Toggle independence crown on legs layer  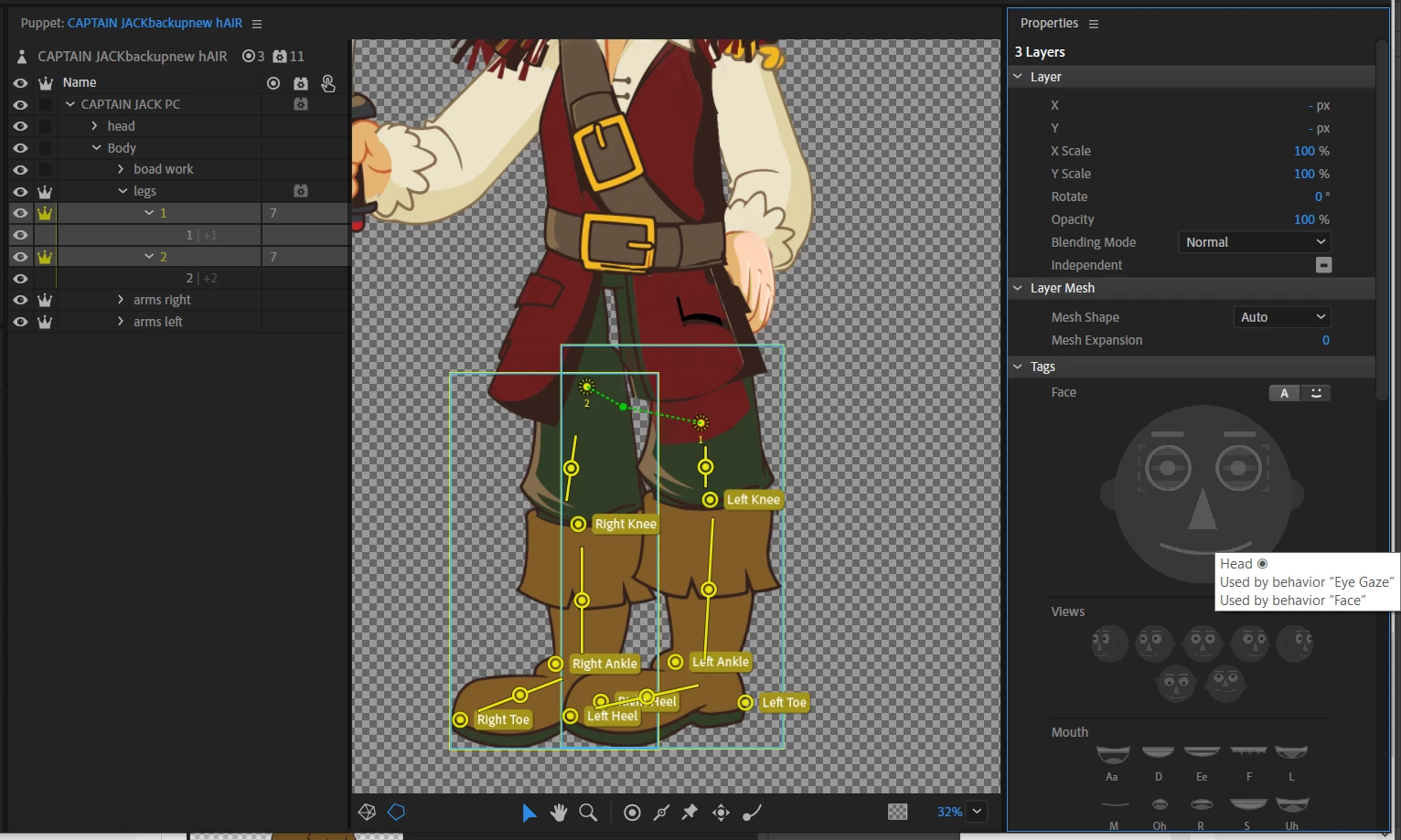pyautogui.click(x=45, y=192)
